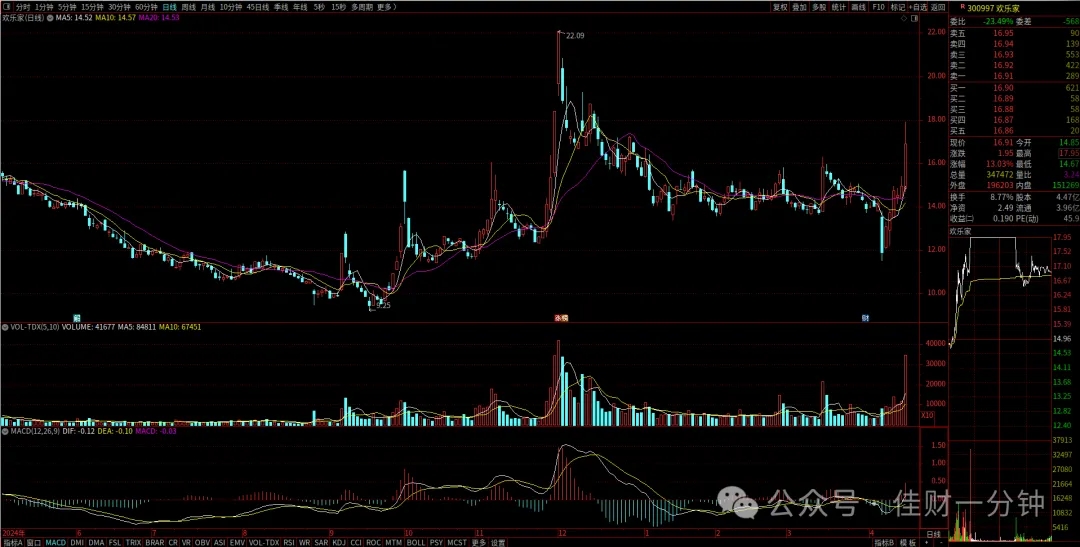Click the 复权 adjustment button
This screenshot has height=547, width=1080.
click(780, 7)
